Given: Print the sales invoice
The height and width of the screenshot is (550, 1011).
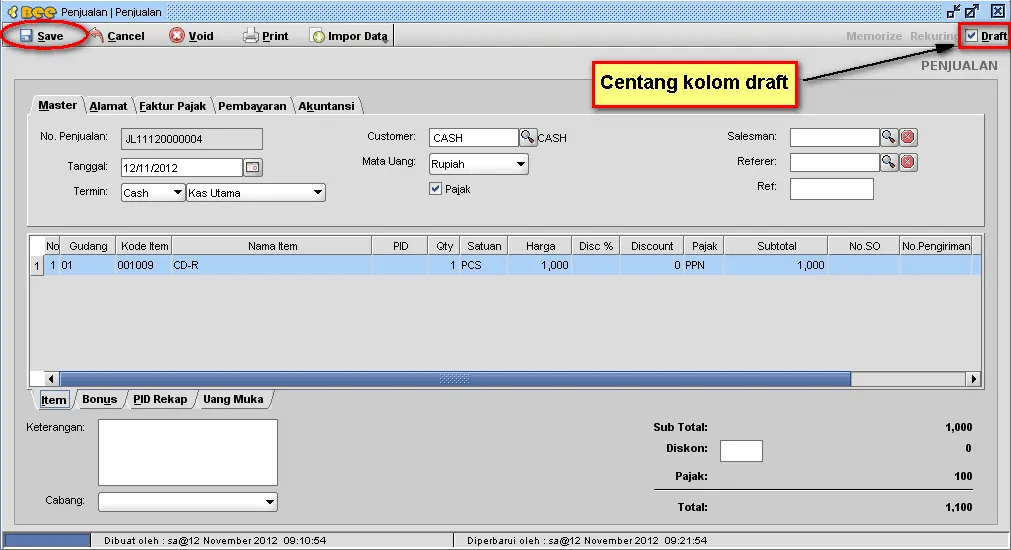Looking at the screenshot, I should [266, 36].
